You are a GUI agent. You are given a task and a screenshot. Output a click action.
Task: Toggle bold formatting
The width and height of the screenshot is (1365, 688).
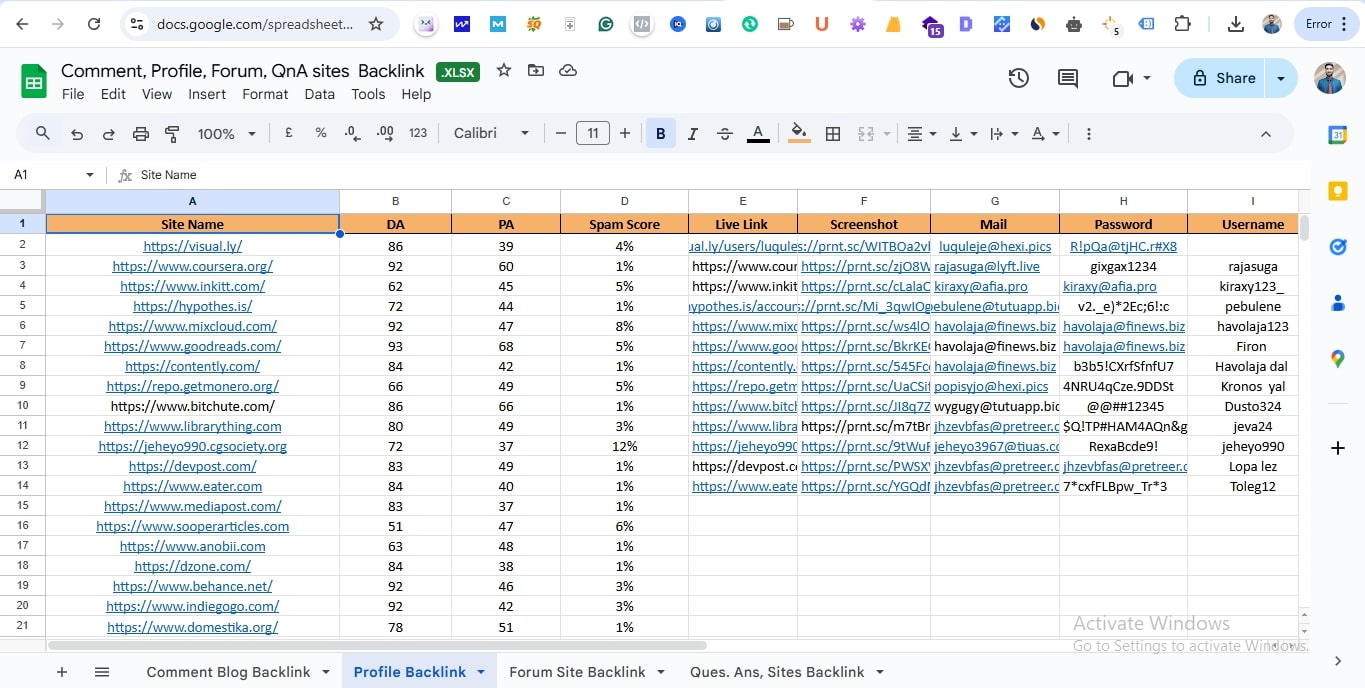pyautogui.click(x=660, y=134)
